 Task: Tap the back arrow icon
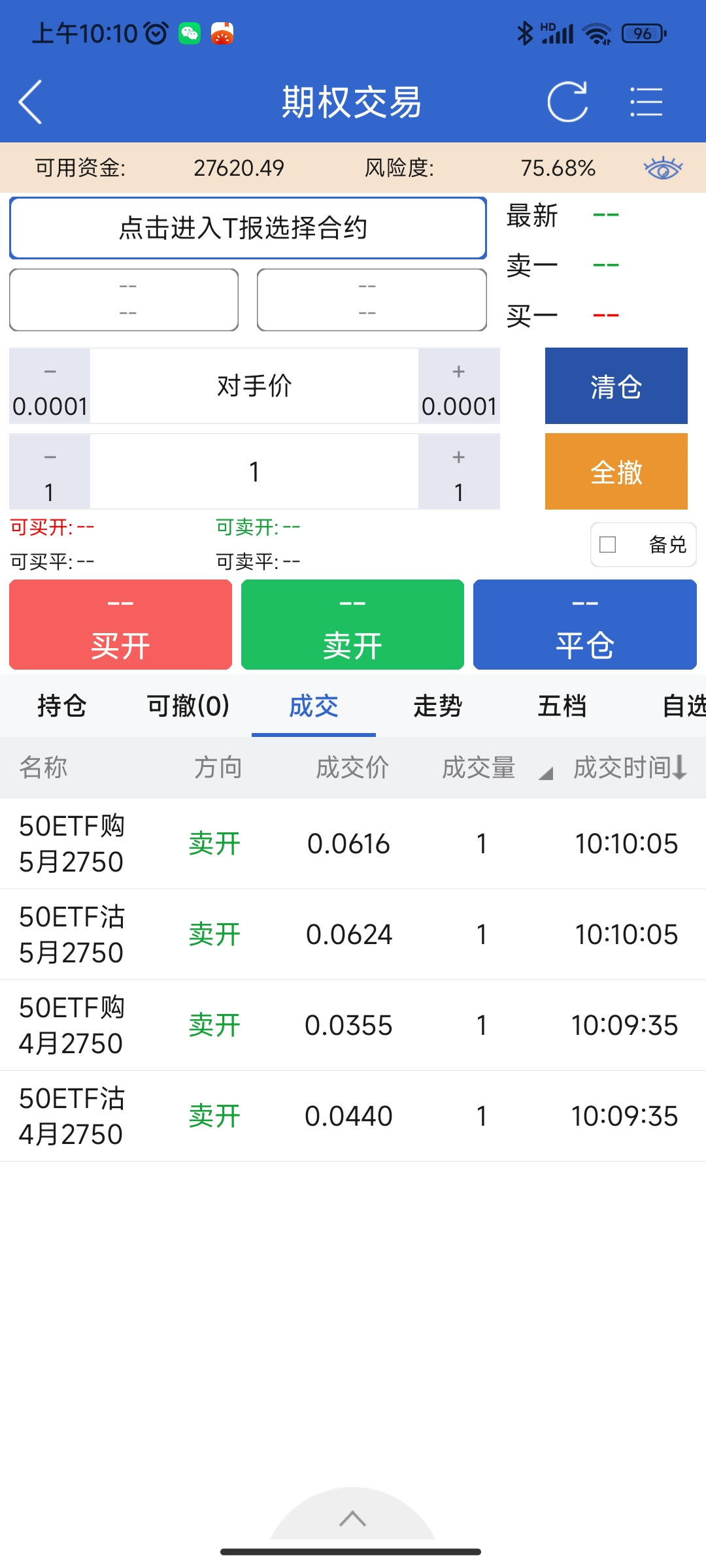(31, 103)
